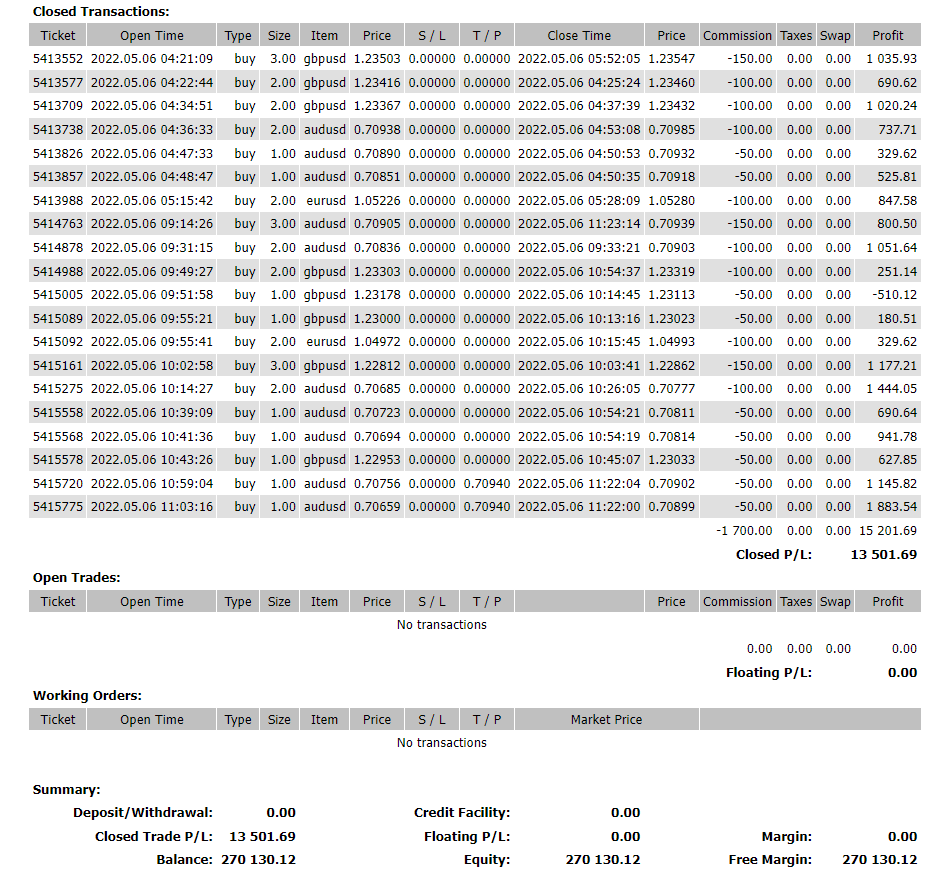Select the Credit Facility label
The image size is (938, 877).
point(462,812)
